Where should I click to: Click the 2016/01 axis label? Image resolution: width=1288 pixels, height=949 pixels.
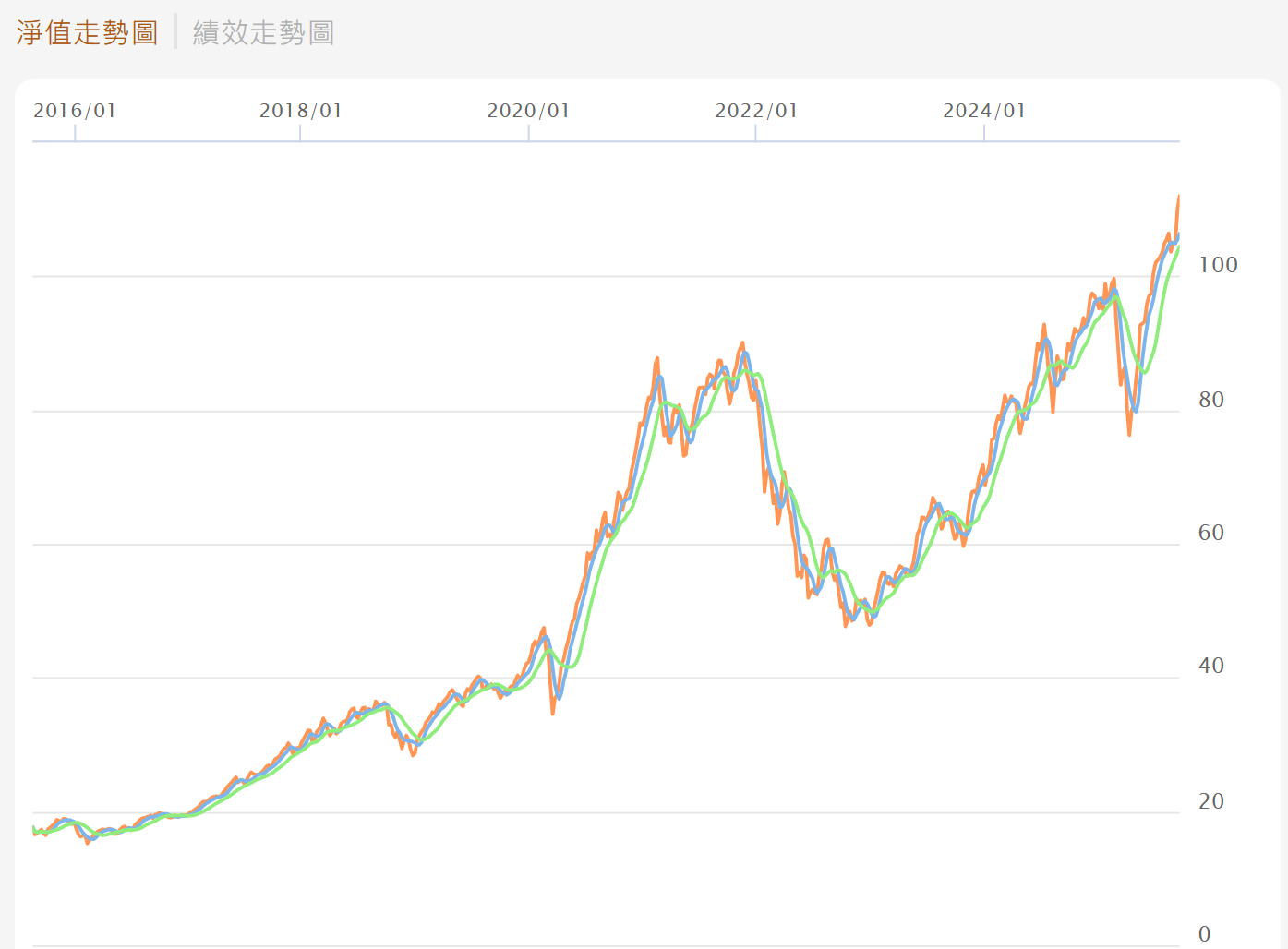click(x=75, y=110)
